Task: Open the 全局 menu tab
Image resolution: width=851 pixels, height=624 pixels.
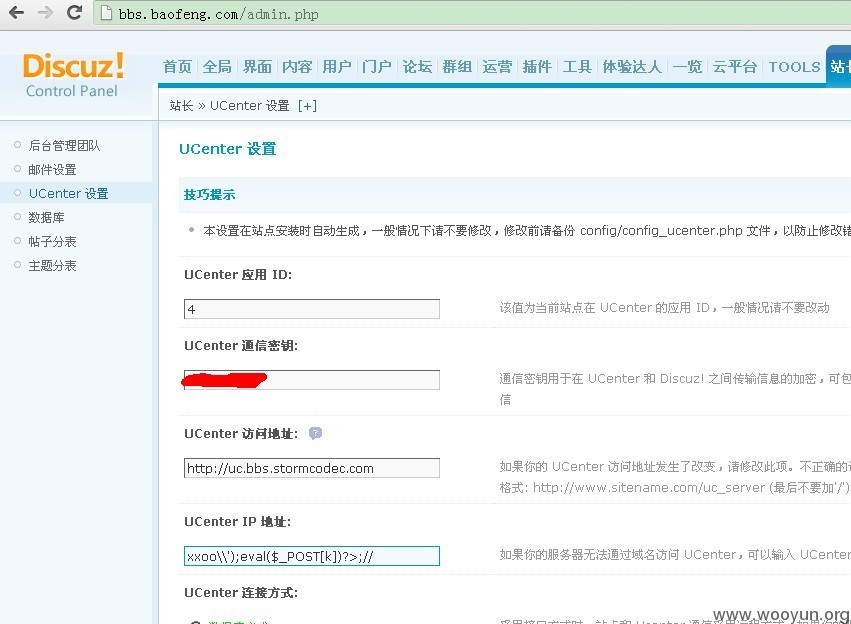Action: (217, 67)
